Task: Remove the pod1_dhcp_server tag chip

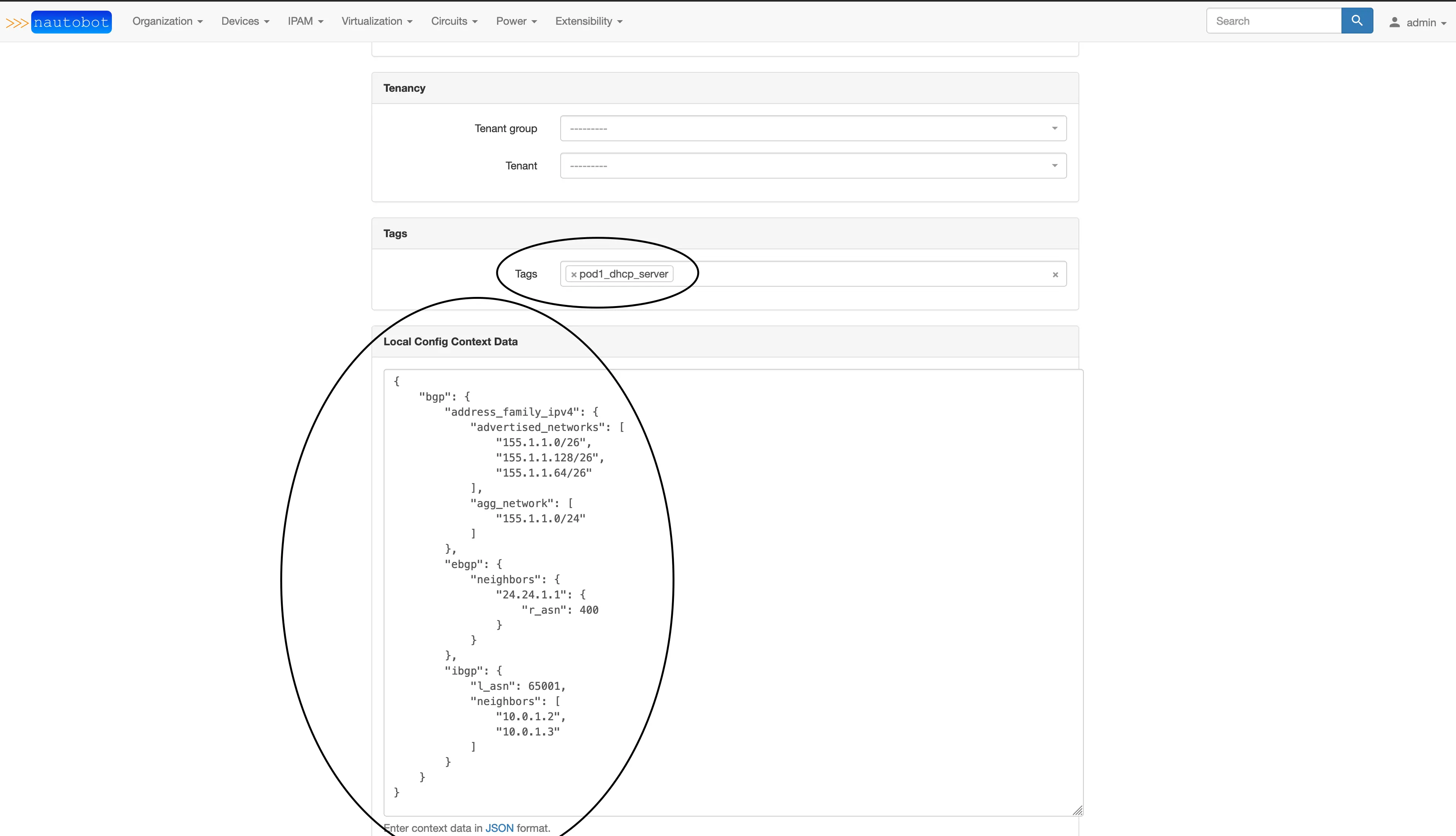Action: pos(573,274)
